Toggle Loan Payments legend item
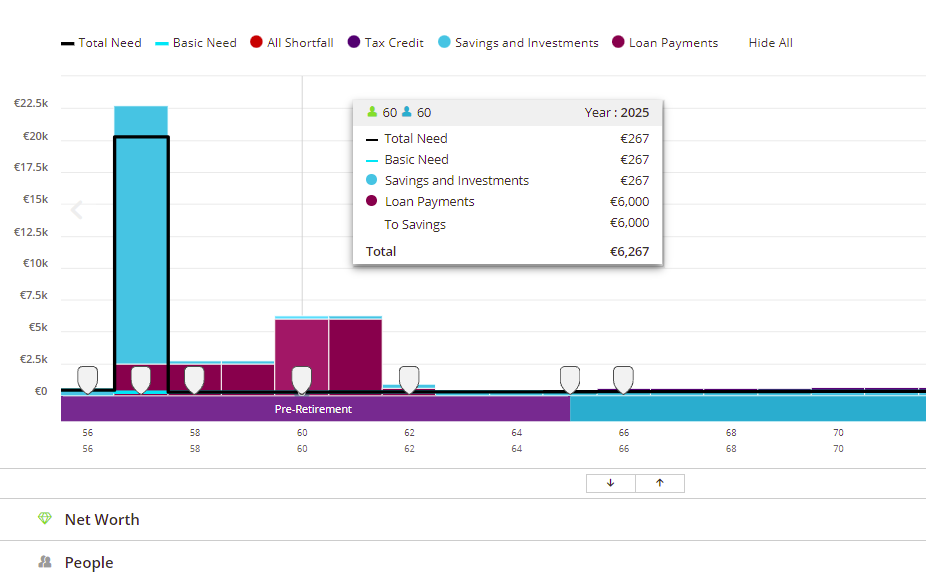Viewport: 926px width, 574px height. (x=665, y=43)
